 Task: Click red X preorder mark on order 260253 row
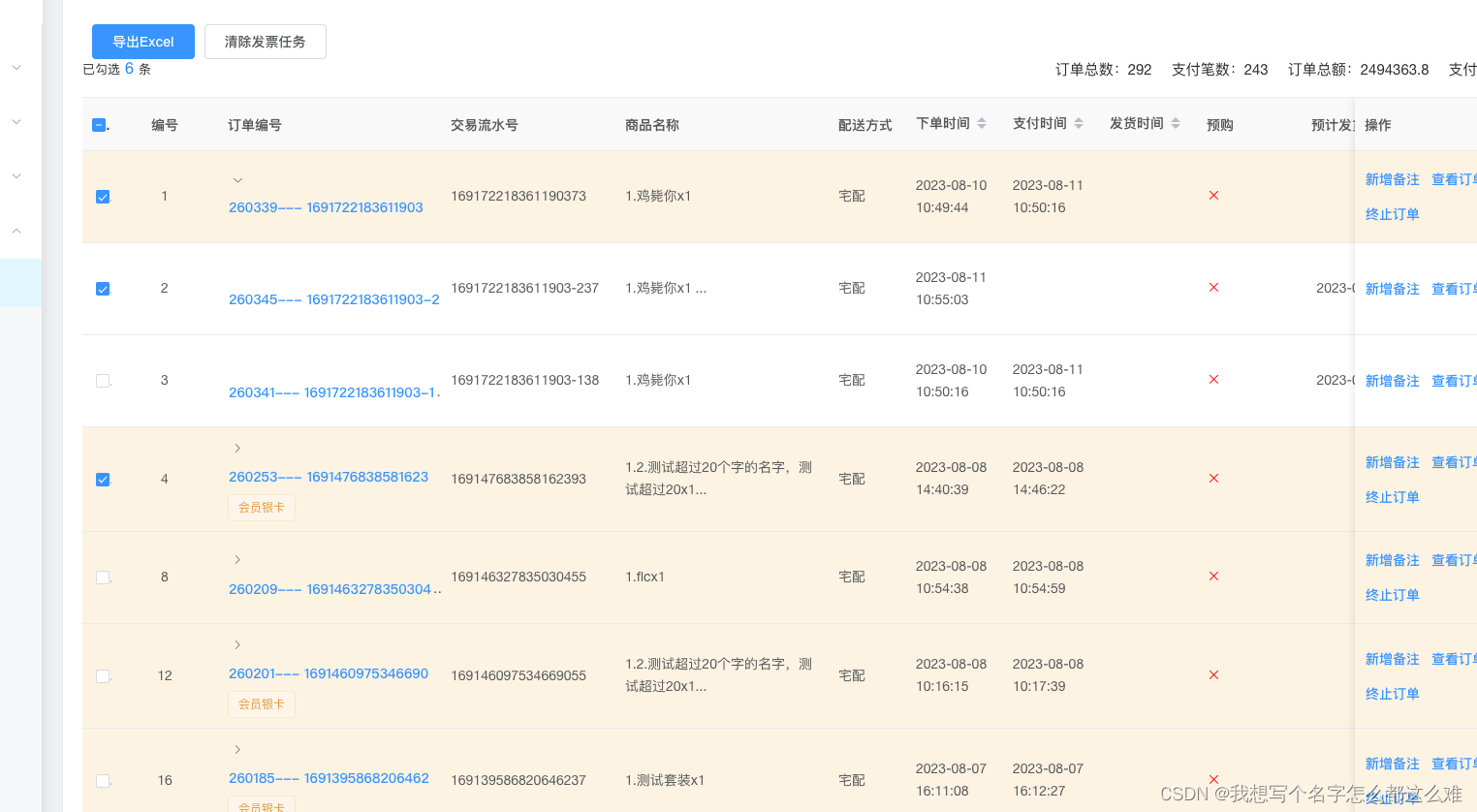coord(1213,478)
